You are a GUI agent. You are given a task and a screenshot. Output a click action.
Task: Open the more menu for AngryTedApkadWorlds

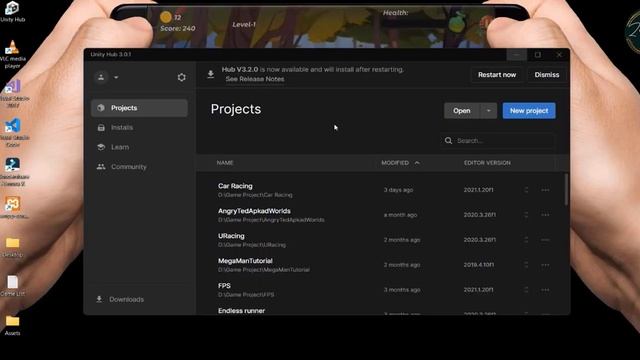tap(545, 215)
